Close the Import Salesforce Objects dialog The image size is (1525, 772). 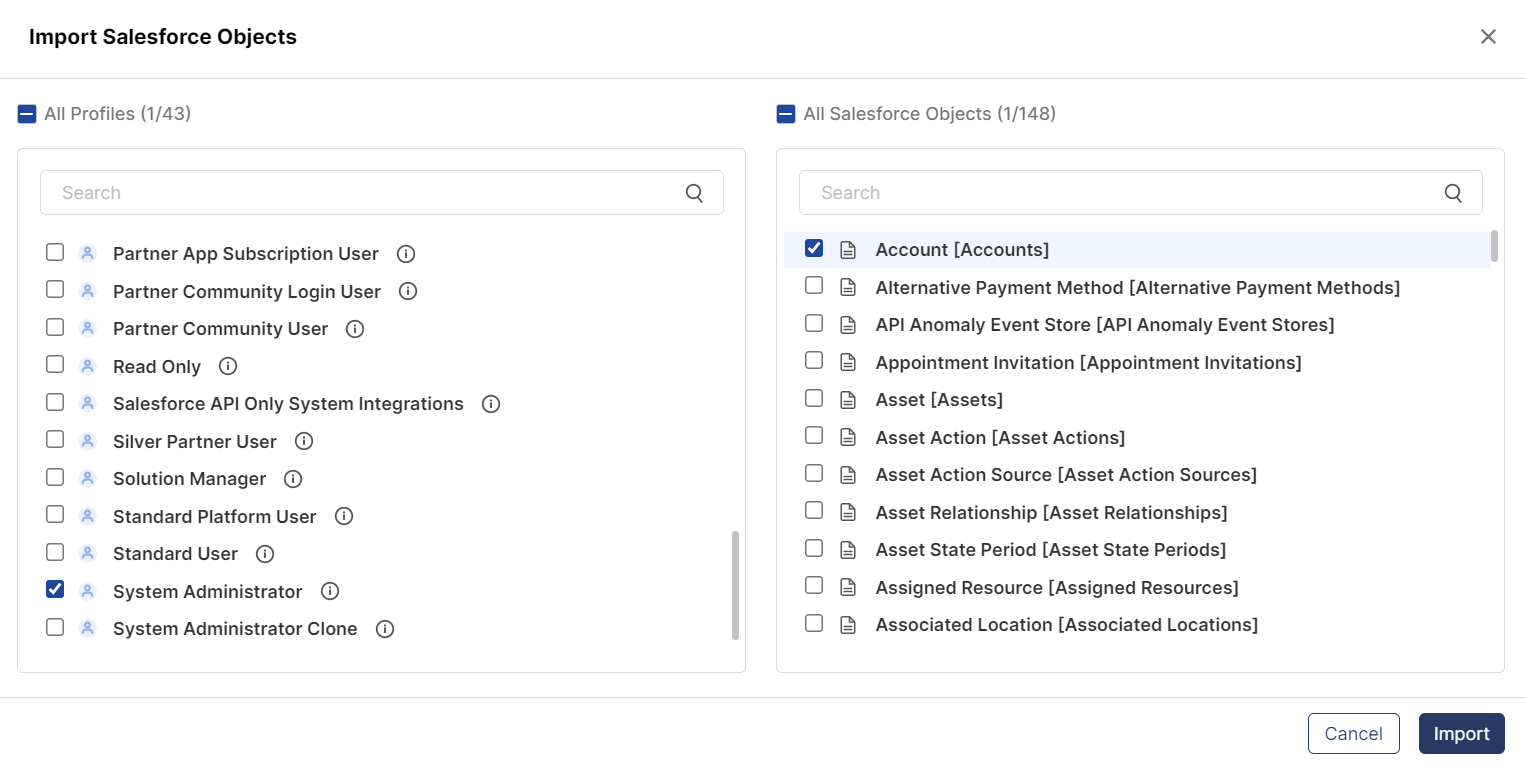tap(1489, 37)
